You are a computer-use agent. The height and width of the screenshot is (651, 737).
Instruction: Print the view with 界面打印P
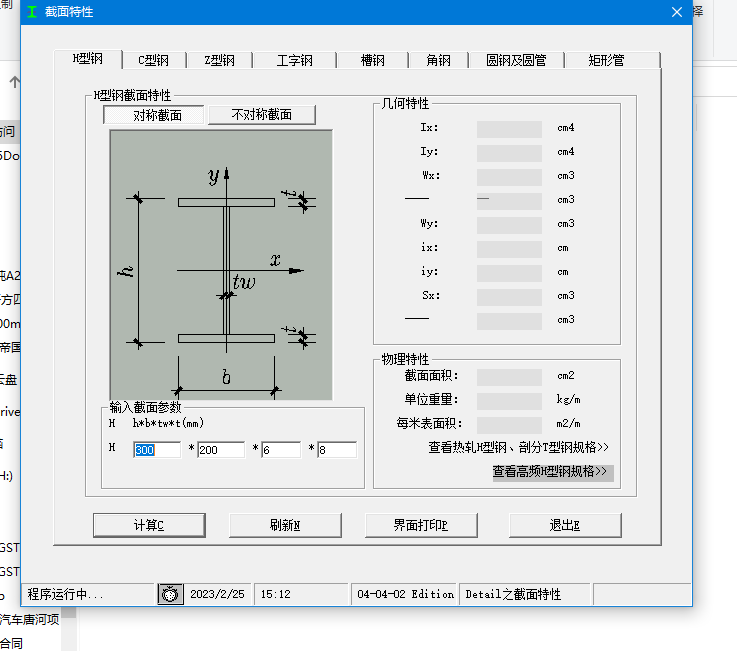pyautogui.click(x=421, y=525)
